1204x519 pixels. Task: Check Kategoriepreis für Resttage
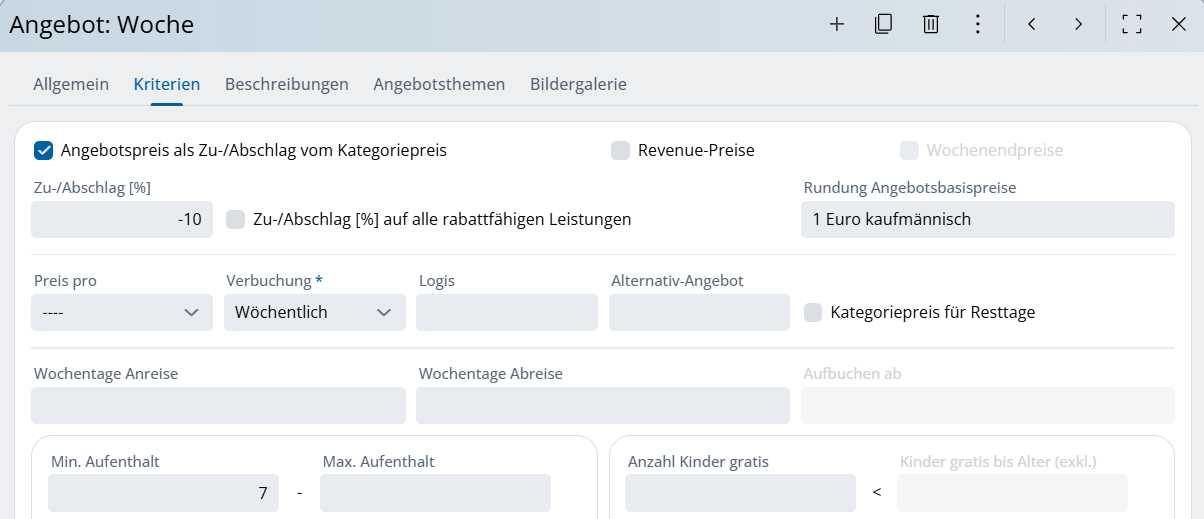pos(813,312)
